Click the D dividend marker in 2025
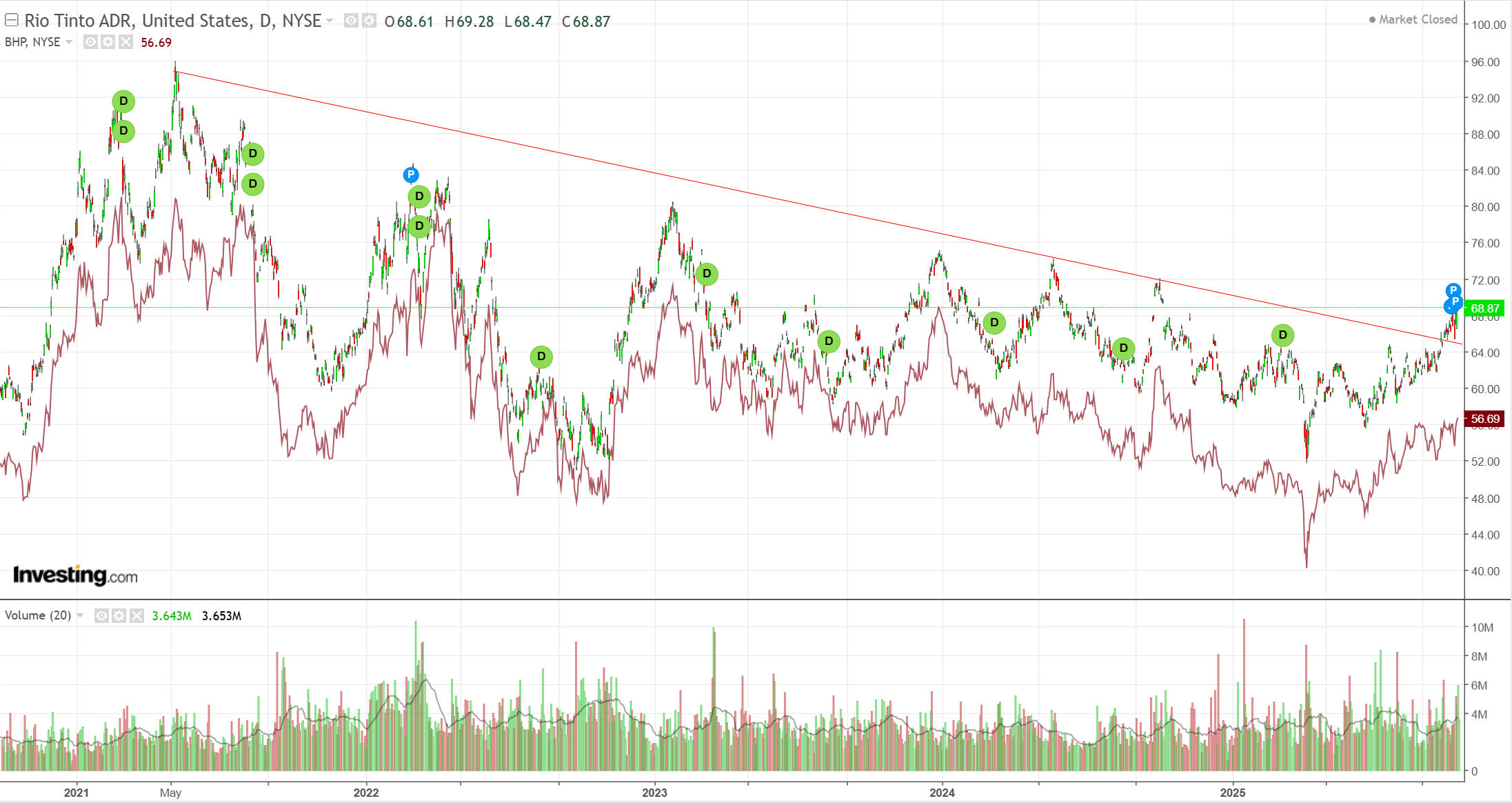This screenshot has width=1512, height=803. (1282, 335)
